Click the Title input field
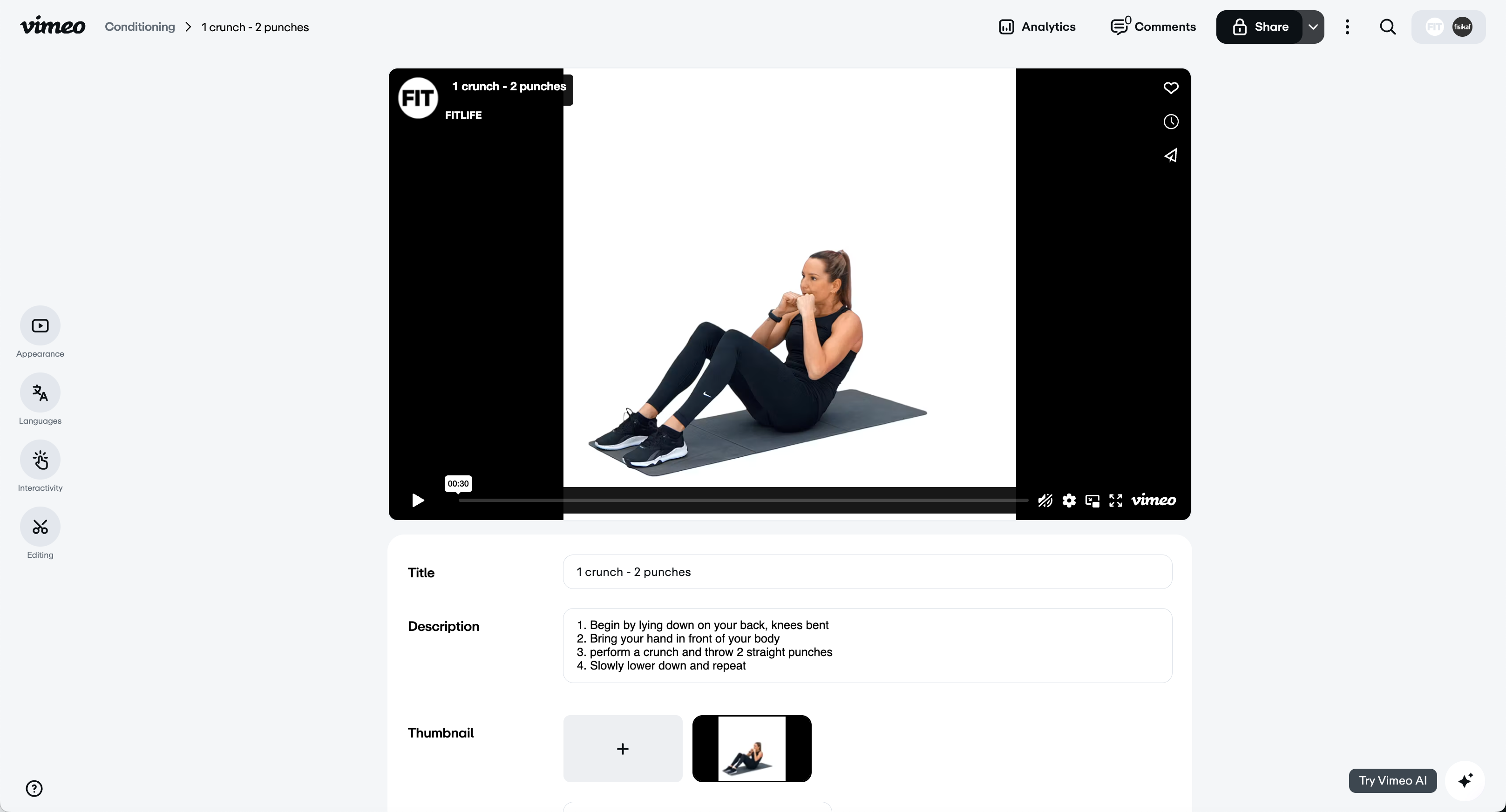1506x812 pixels. tap(867, 572)
